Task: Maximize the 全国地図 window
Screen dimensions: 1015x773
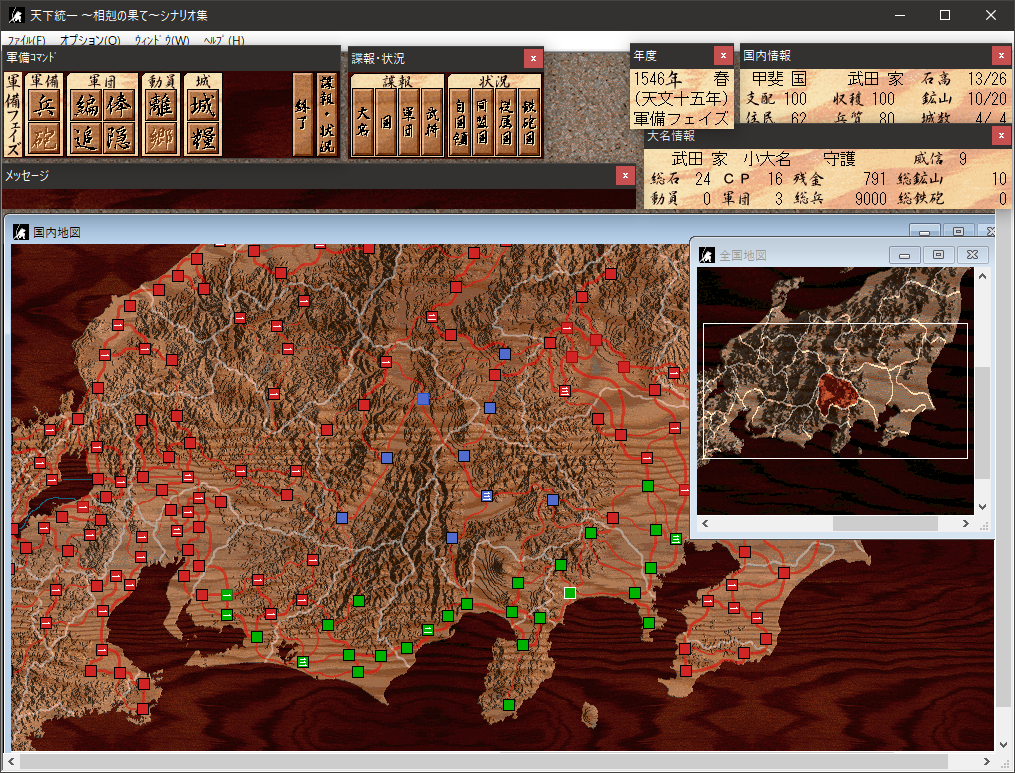Action: coord(938,255)
